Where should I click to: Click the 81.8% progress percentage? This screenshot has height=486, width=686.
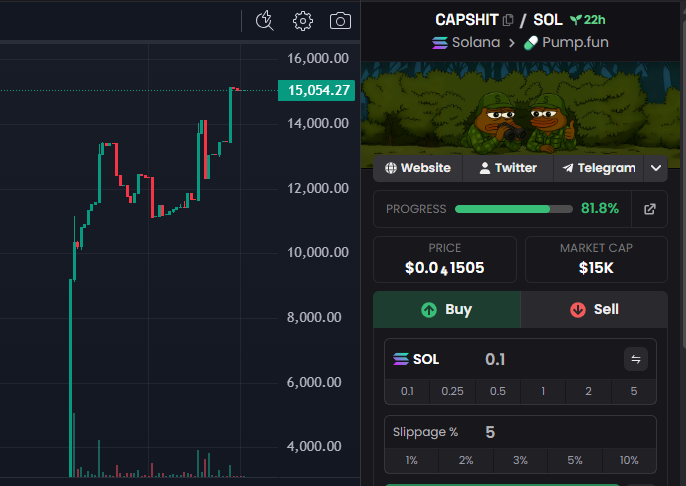point(600,209)
